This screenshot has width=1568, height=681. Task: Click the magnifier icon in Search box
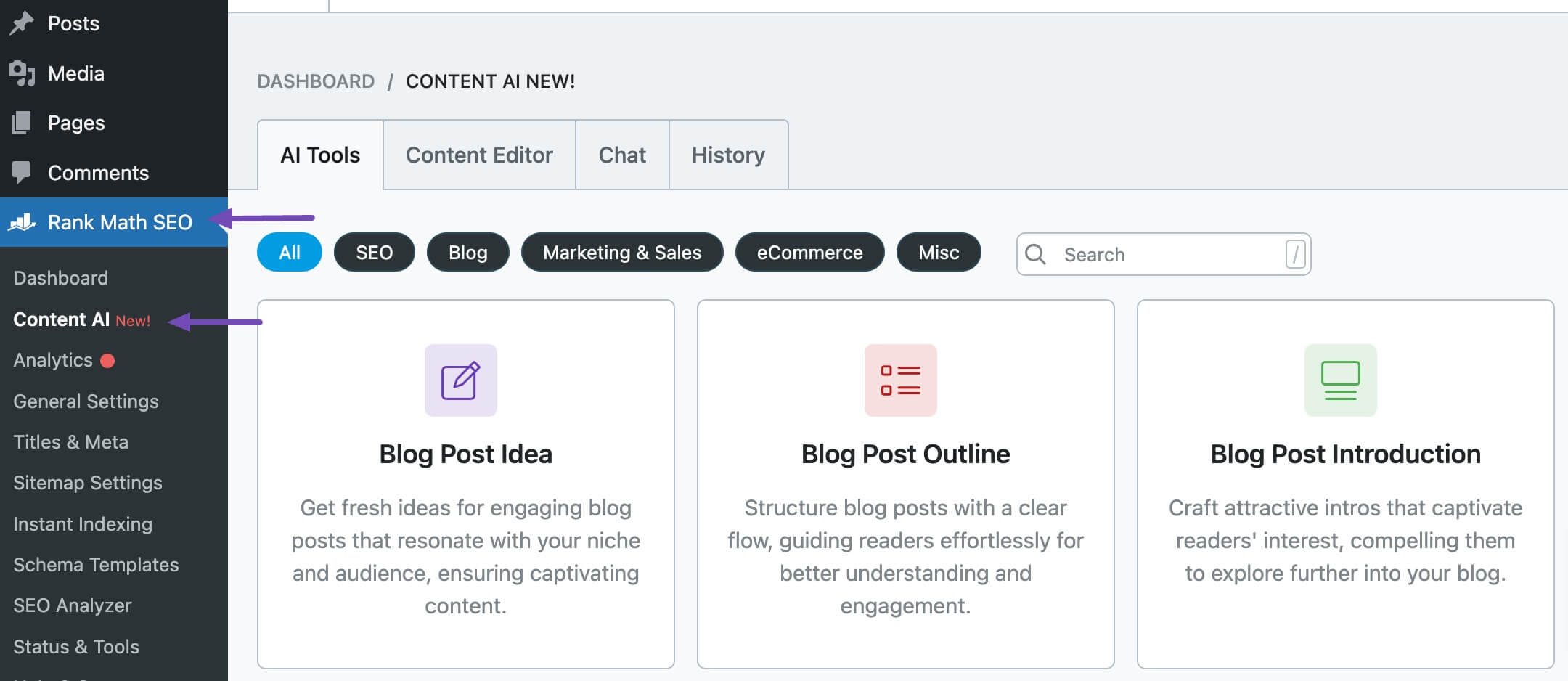pos(1035,254)
